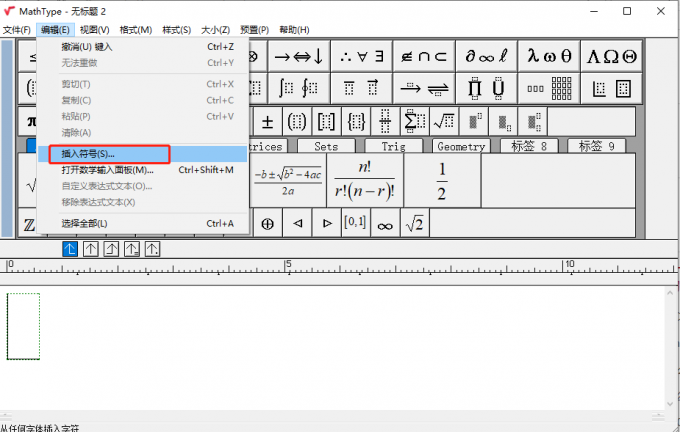Insert the combined sub-superscript template
This screenshot has height=432, width=680.
(x=533, y=122)
